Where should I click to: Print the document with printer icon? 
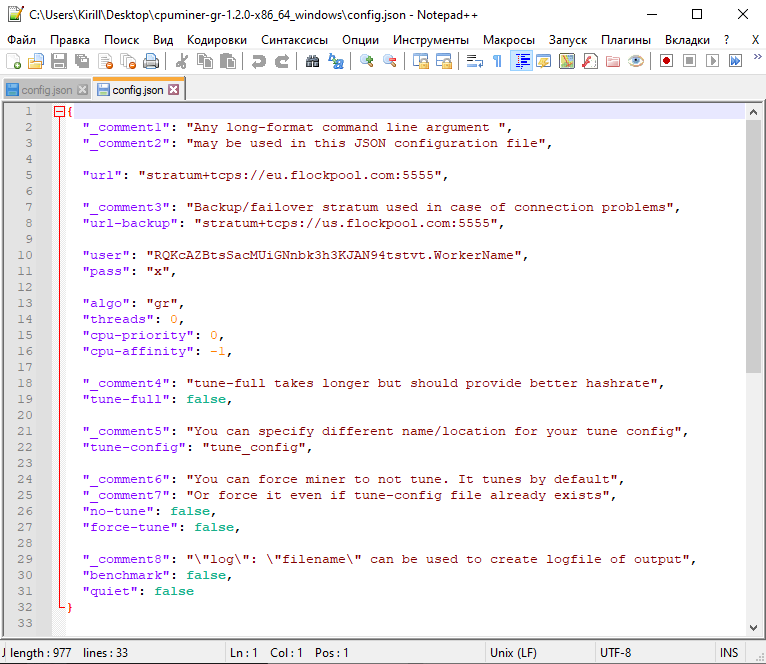click(151, 62)
